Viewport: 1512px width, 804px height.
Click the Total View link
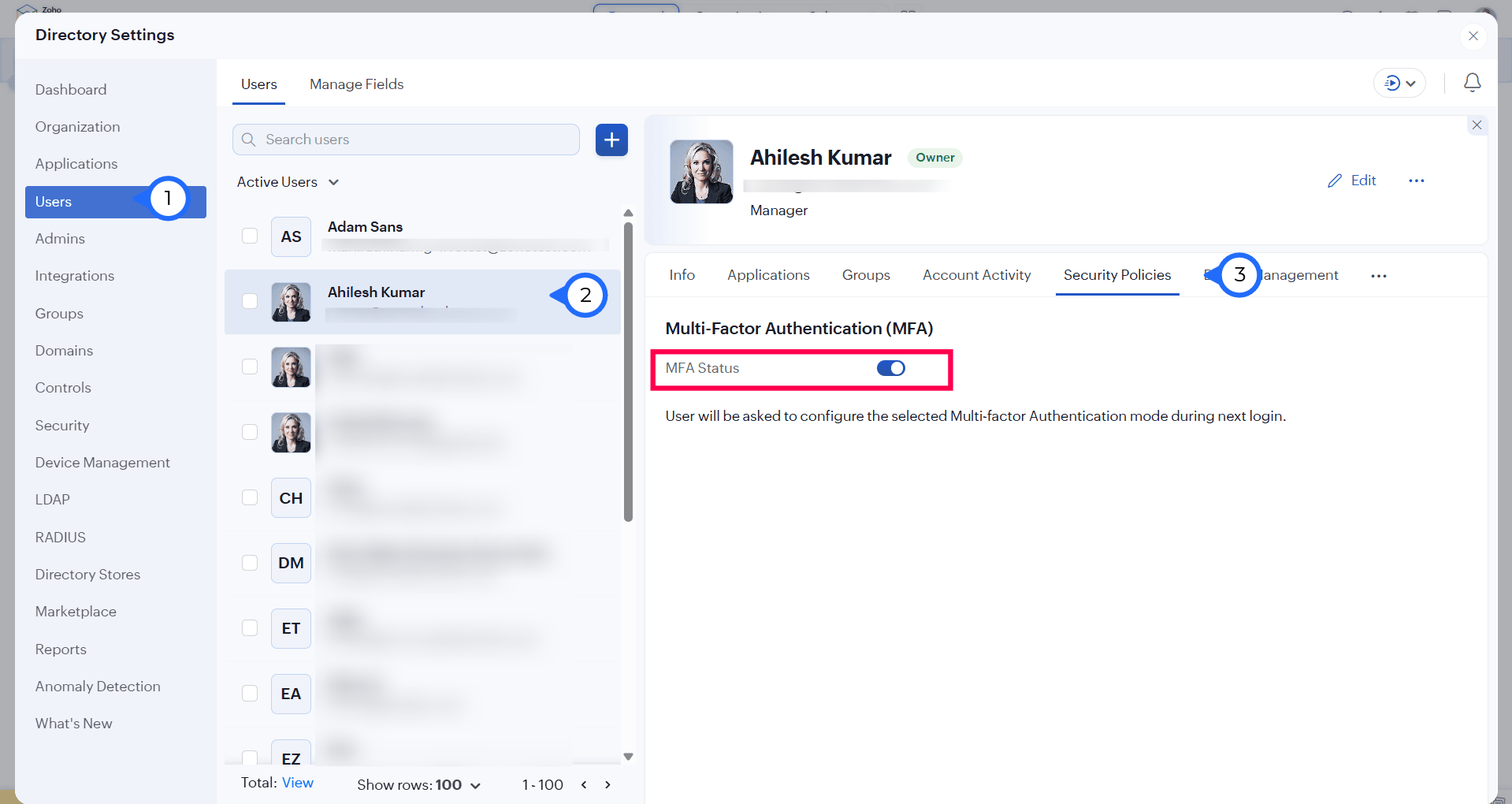click(x=297, y=783)
